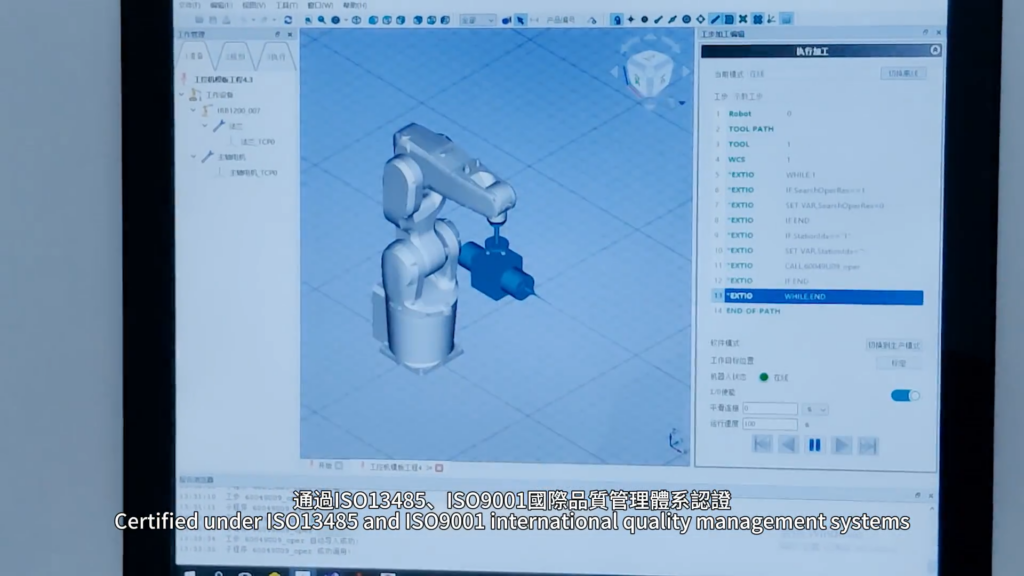
Task: Activate the arrow selection pointer tool
Action: [x=520, y=20]
